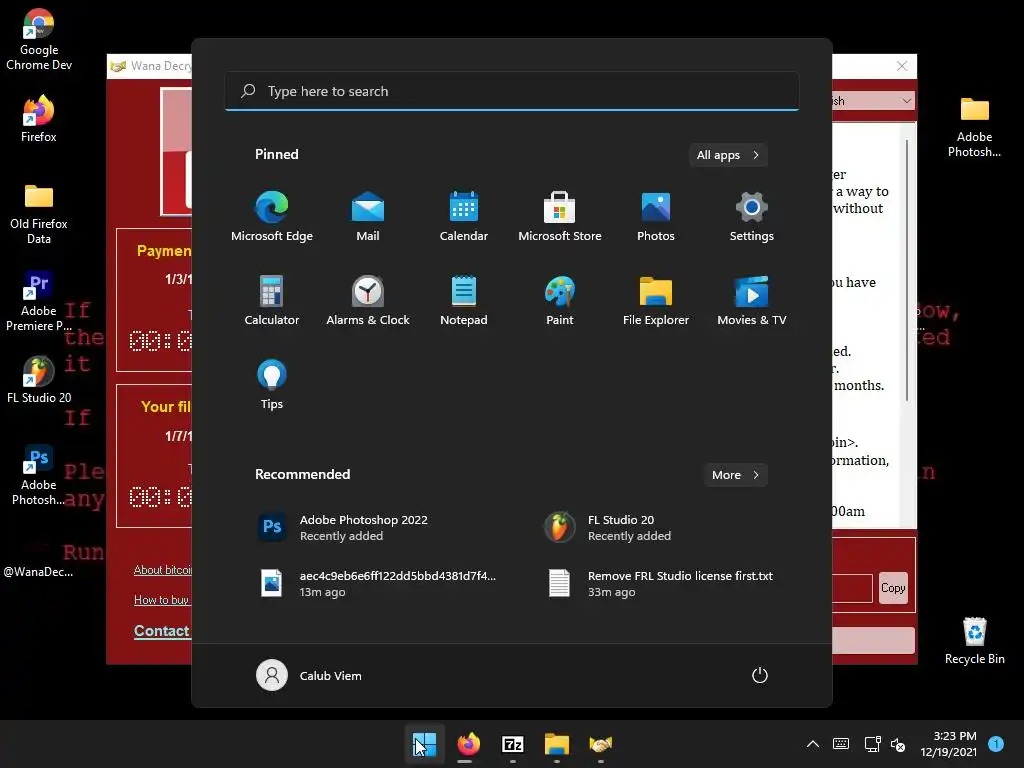Select Adobe Photoshop shortcut on left desktop

pos(39,475)
